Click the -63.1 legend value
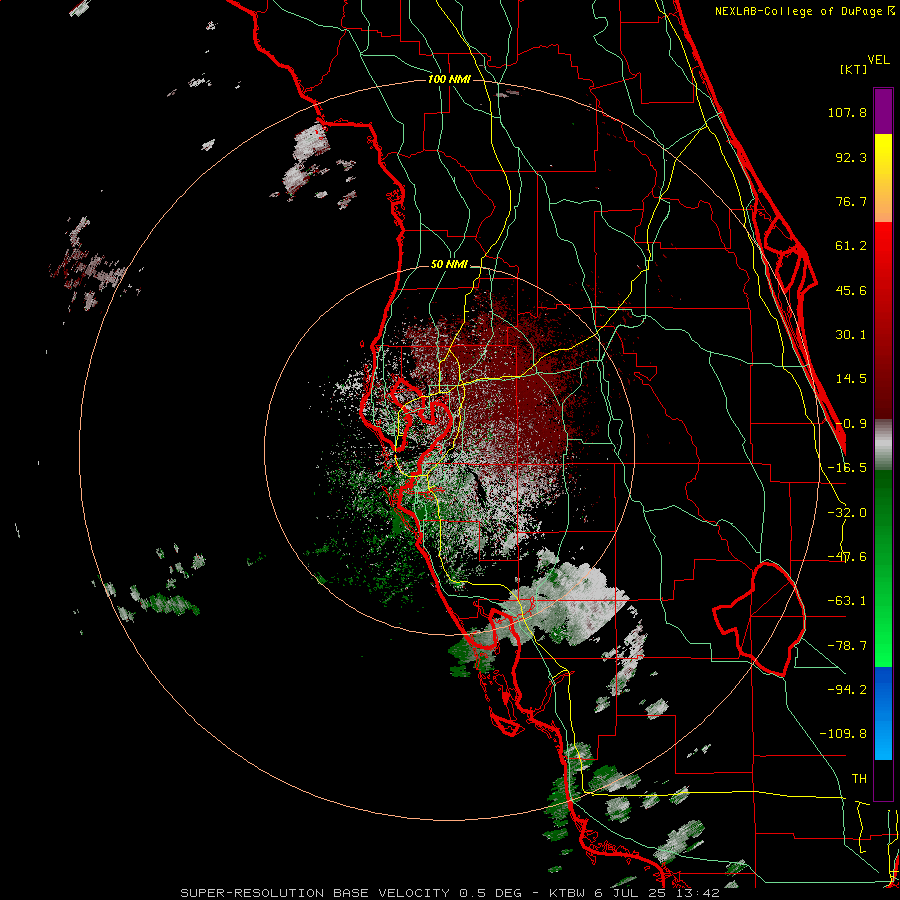900x900 pixels. click(847, 601)
